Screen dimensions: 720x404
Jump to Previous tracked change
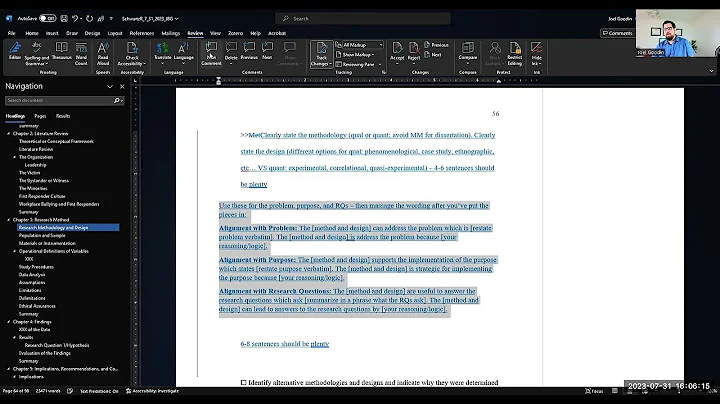[436, 45]
